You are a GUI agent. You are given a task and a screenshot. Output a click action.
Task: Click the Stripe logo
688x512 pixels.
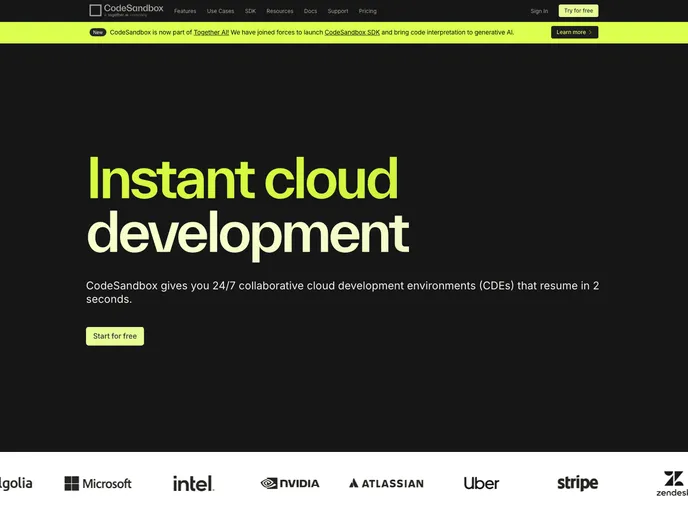[x=577, y=483]
